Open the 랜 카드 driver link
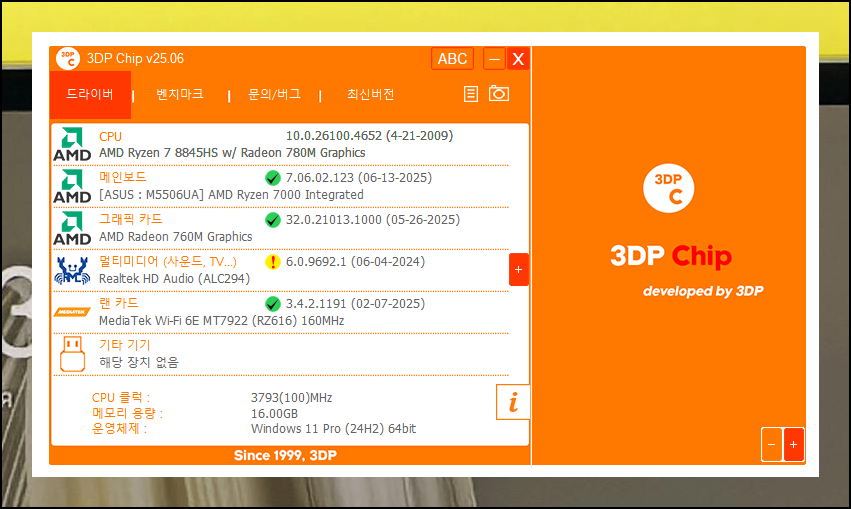The width and height of the screenshot is (851, 509). (118, 303)
